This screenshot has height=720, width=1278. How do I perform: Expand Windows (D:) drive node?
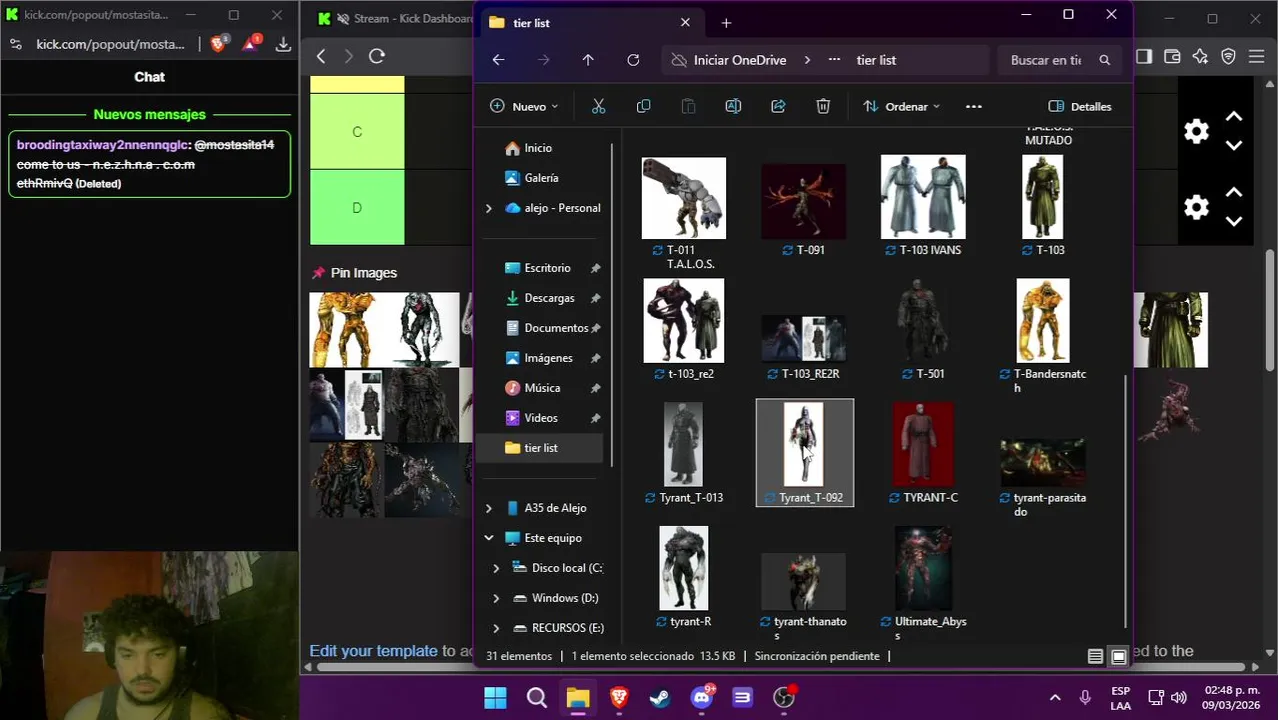pyautogui.click(x=496, y=598)
